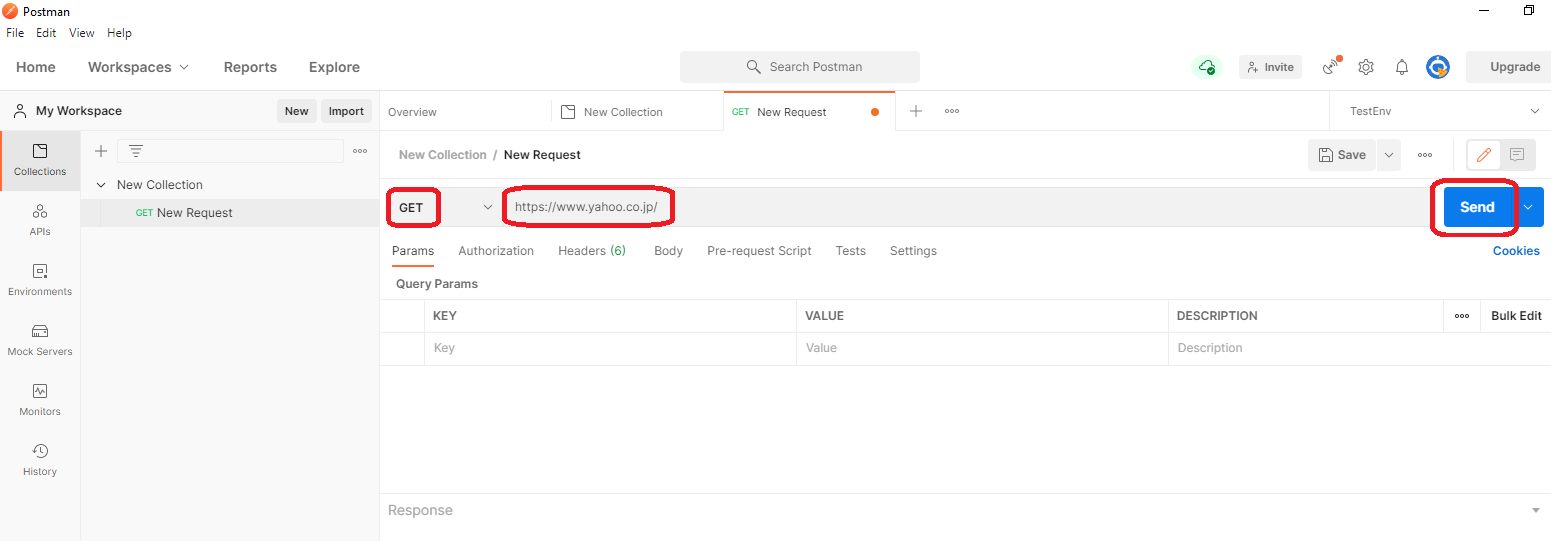Open the Edit menu
The width and height of the screenshot is (1551, 541).
pyautogui.click(x=46, y=33)
